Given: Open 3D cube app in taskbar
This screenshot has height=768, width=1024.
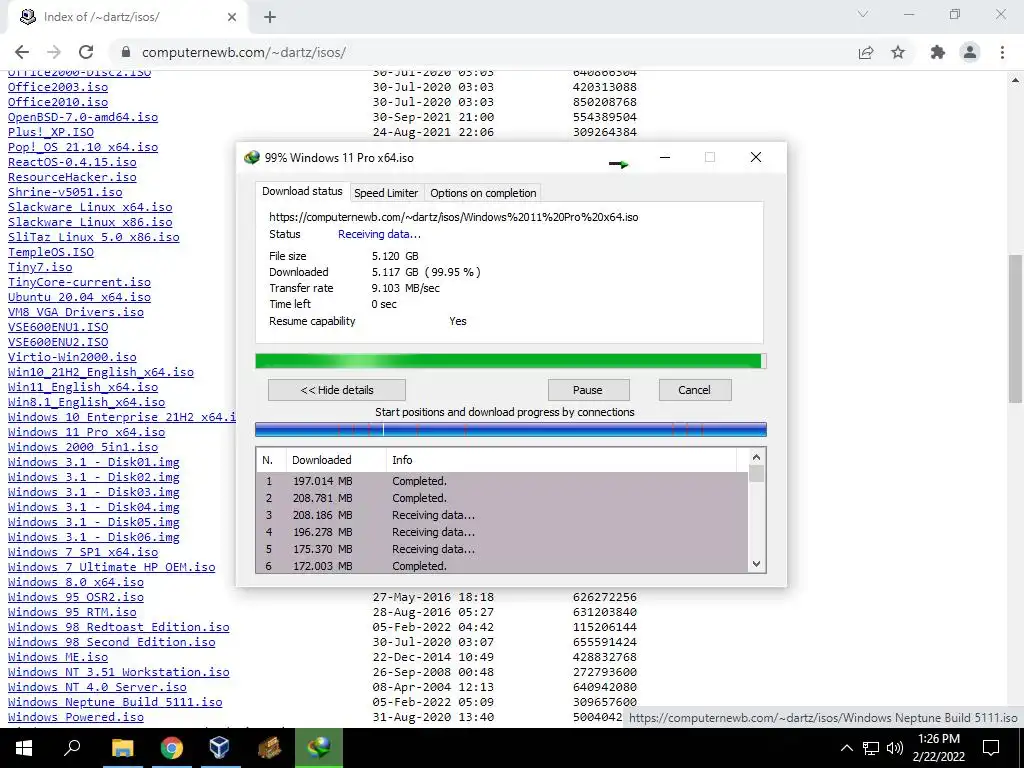Looking at the screenshot, I should (220, 748).
